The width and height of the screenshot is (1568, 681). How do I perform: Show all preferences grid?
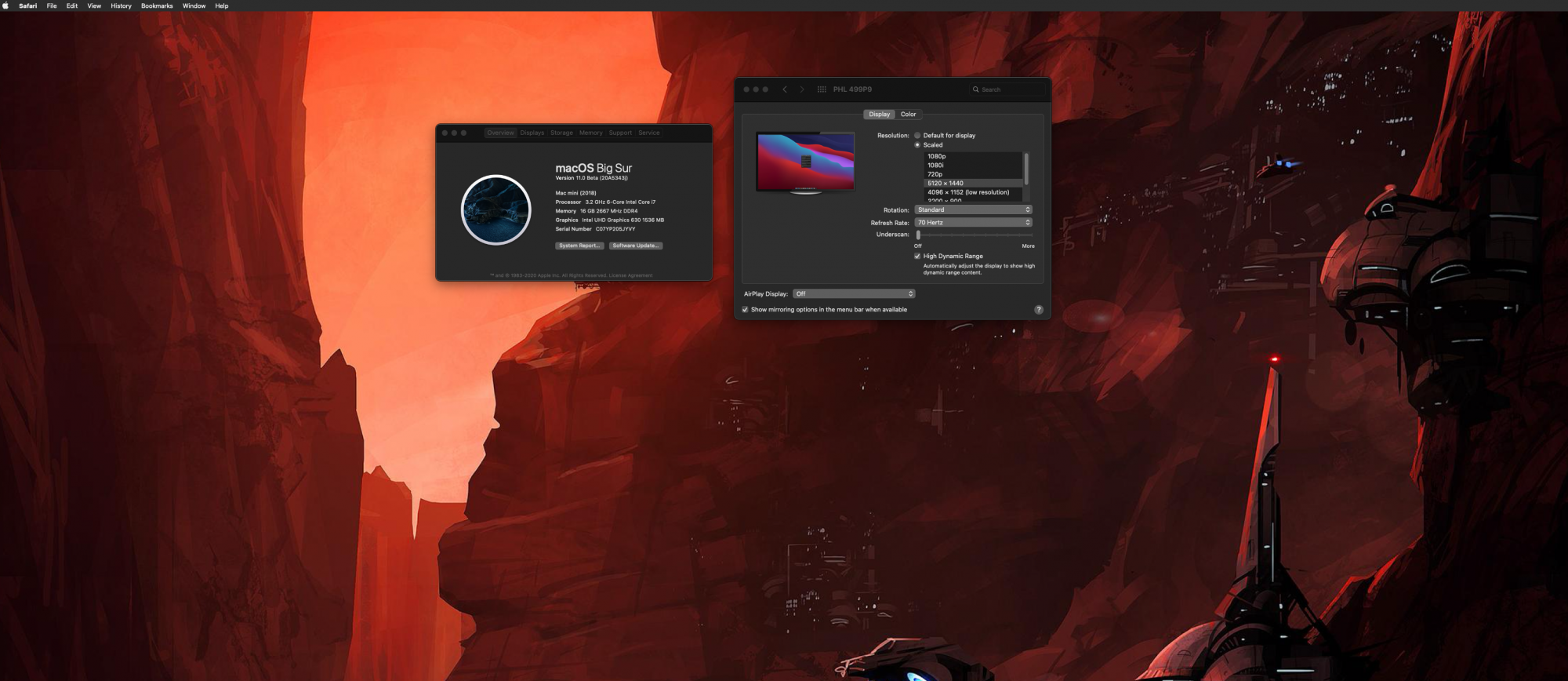pyautogui.click(x=822, y=89)
